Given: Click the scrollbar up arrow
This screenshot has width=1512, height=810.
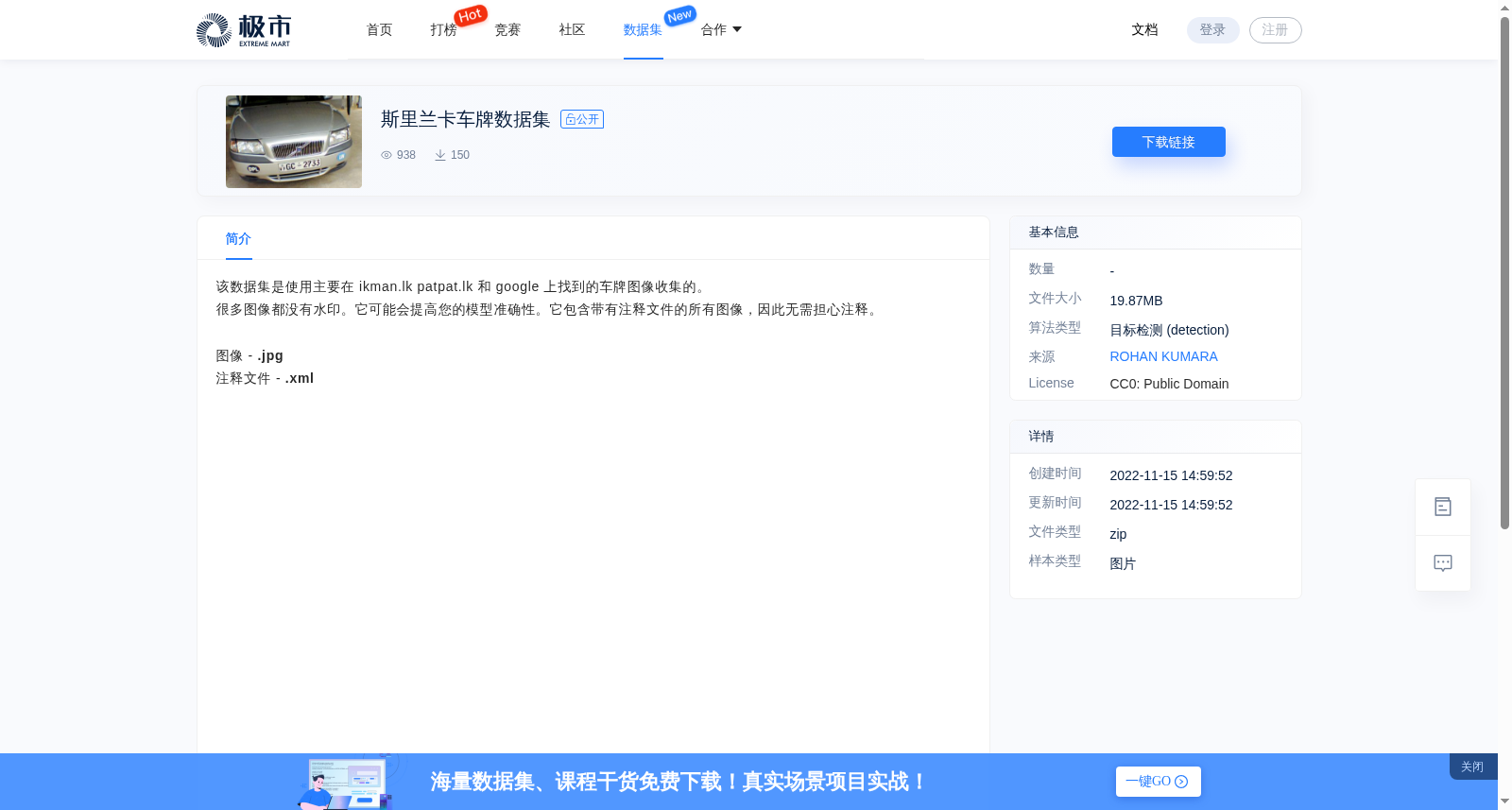Looking at the screenshot, I should coord(1504,9).
